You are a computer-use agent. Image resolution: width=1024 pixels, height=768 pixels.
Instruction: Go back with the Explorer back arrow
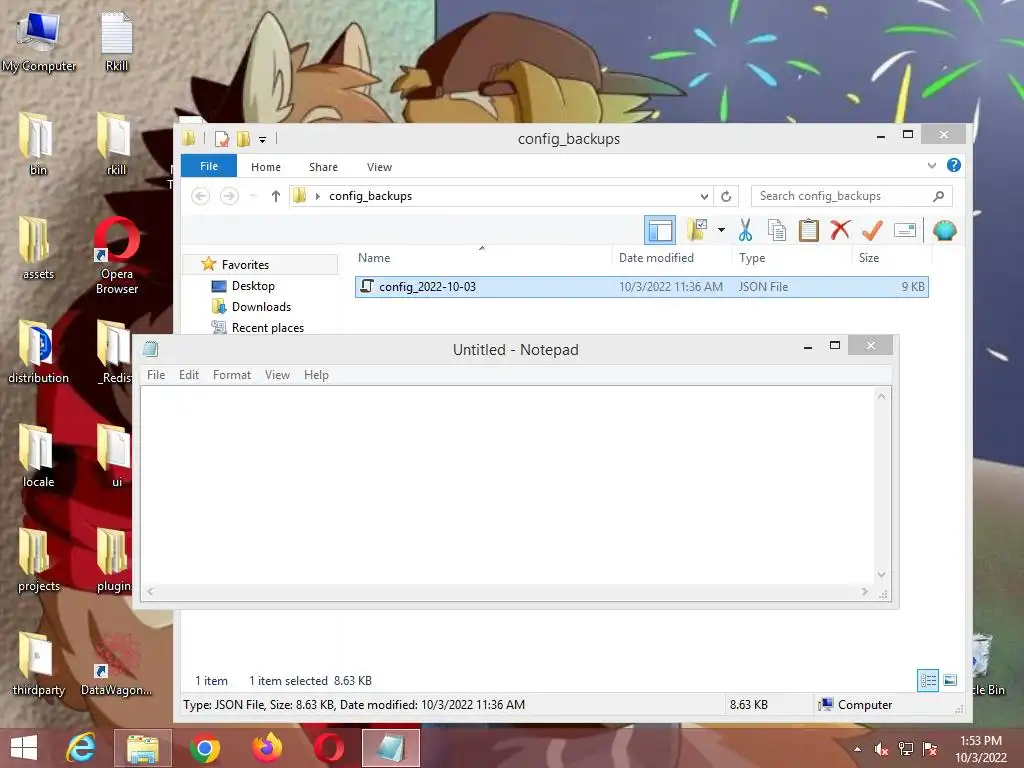(x=200, y=196)
